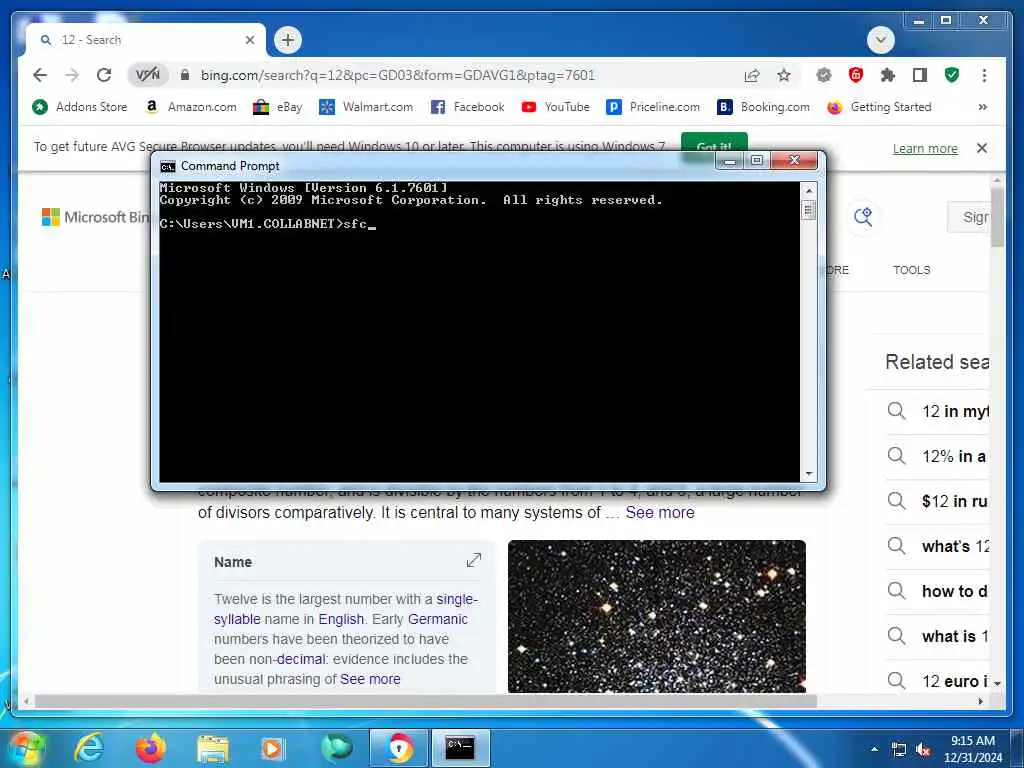Open the 'English' link in Name card

341,619
